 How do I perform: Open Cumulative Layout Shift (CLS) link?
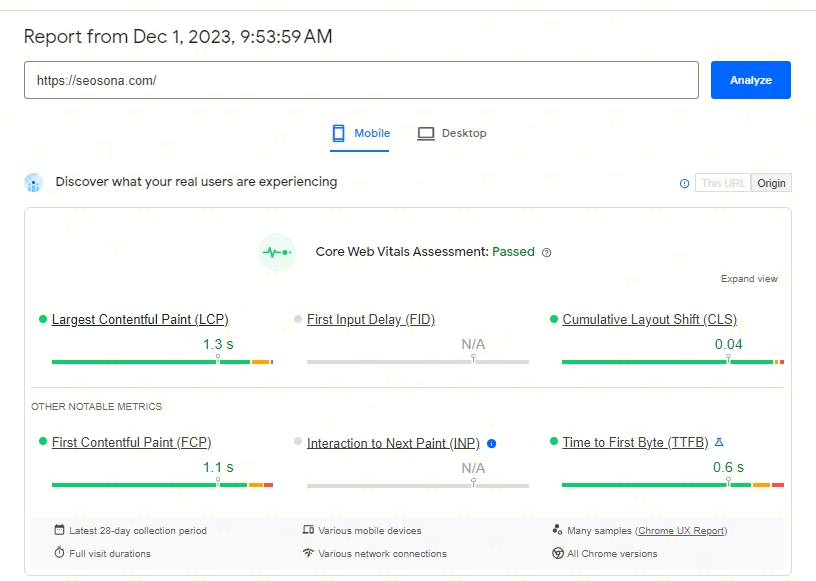click(x=649, y=320)
